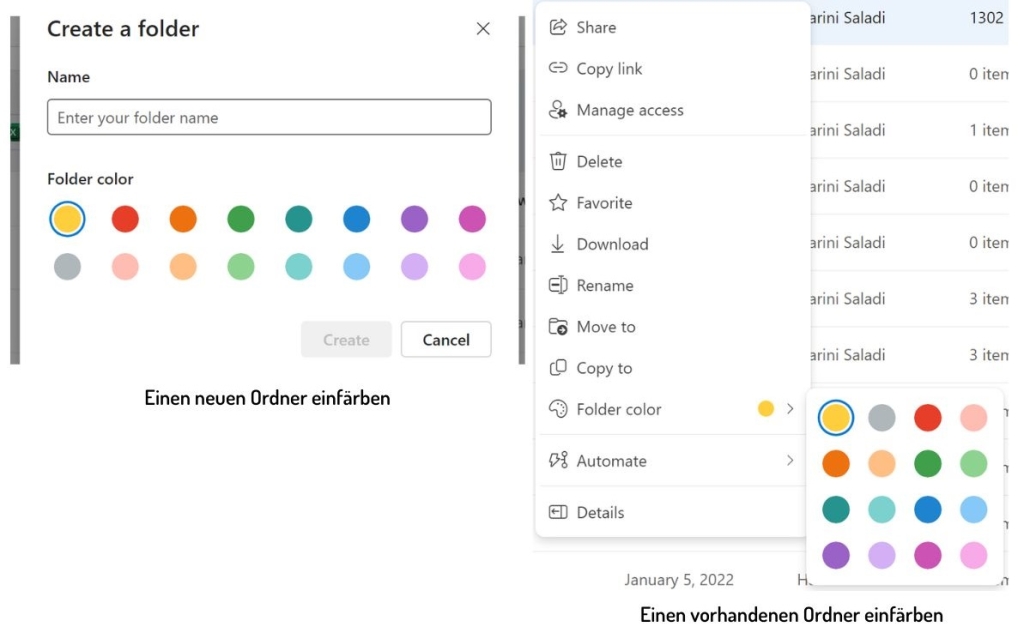Click the Copy link chain icon
The image size is (1030, 639).
pyautogui.click(x=558, y=68)
